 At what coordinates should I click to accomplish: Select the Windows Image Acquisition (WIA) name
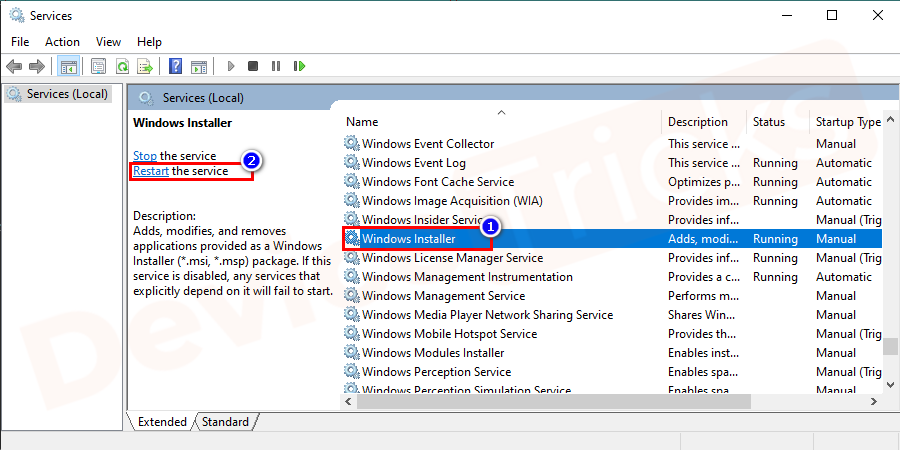tap(452, 200)
